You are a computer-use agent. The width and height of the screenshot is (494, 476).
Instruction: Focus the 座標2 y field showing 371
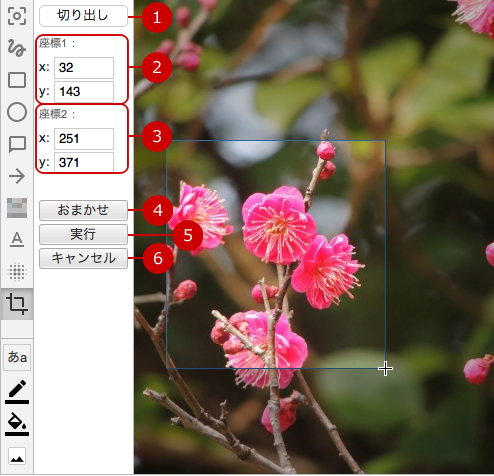click(84, 162)
